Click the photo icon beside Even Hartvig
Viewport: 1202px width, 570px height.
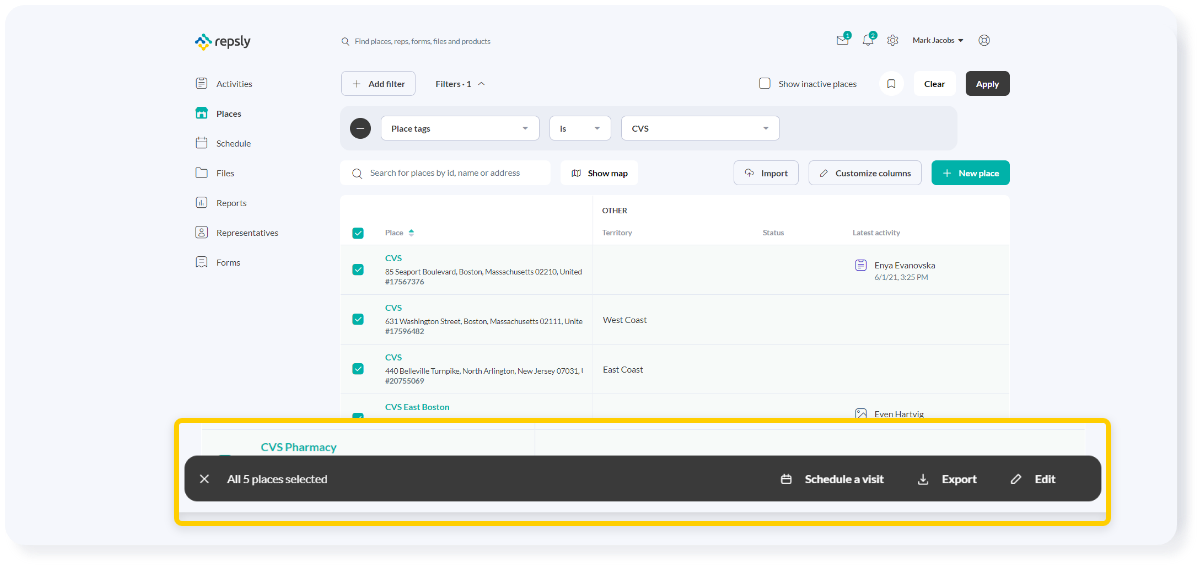pos(860,413)
